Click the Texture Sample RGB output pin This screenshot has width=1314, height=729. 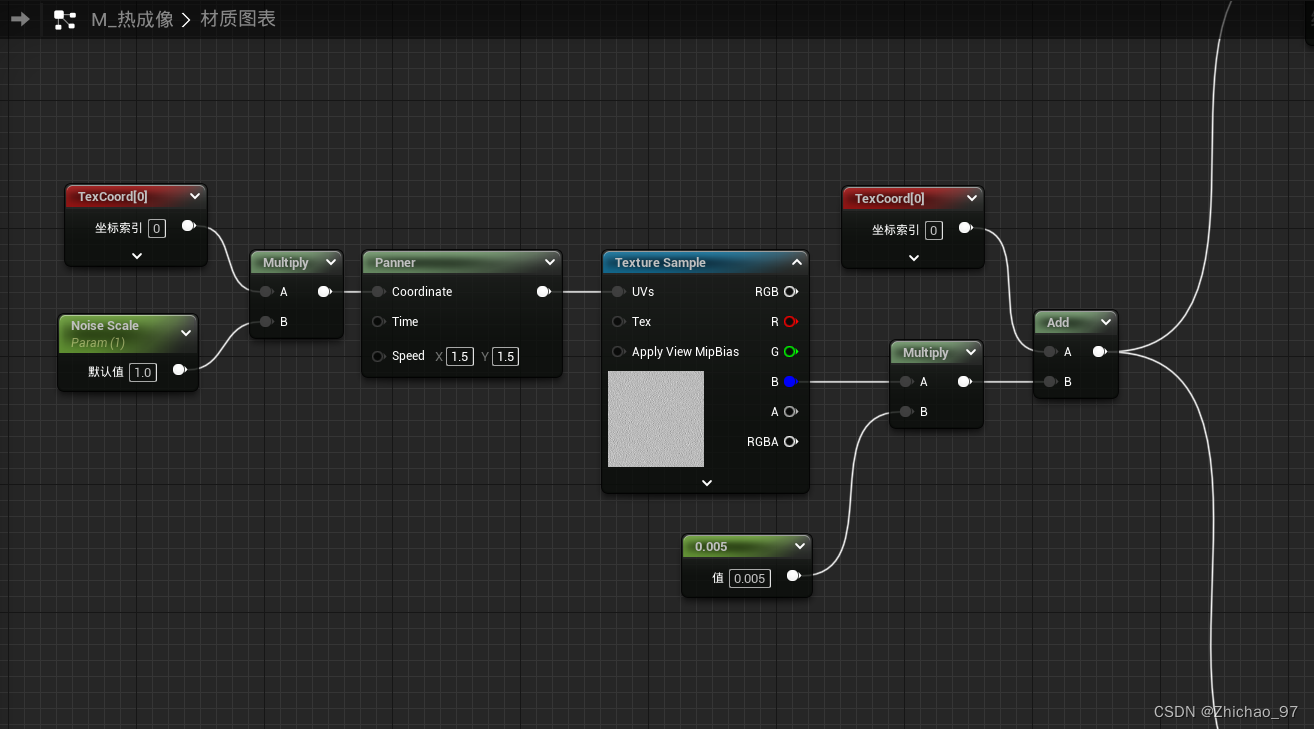tap(791, 292)
